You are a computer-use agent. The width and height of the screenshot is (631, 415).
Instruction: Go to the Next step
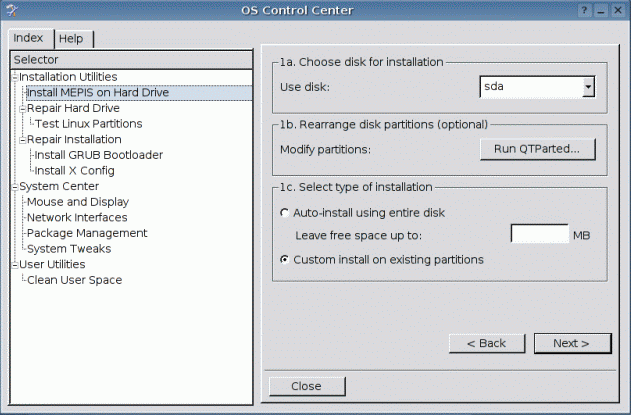572,343
